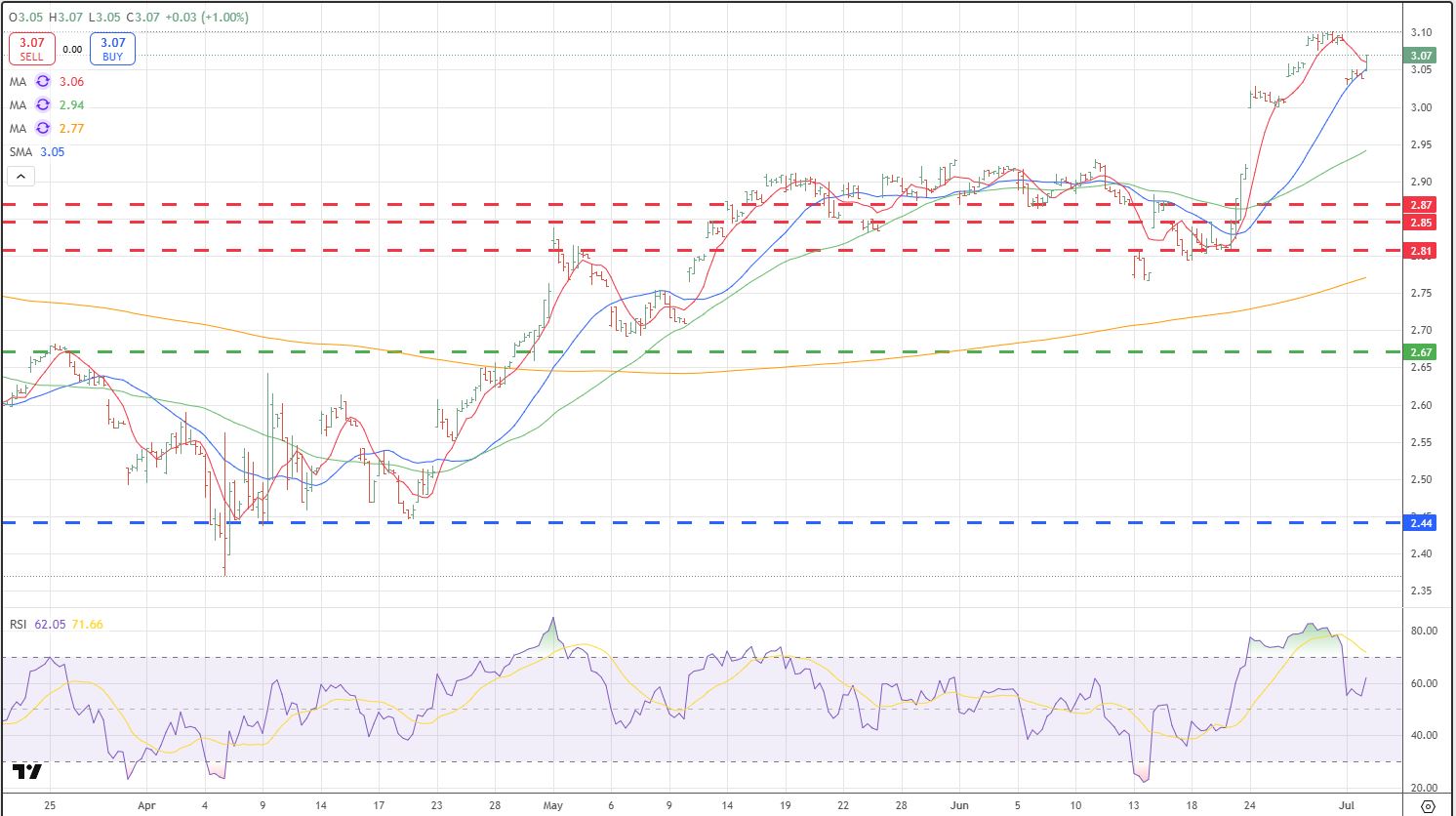
Task: Open chart settings gear in bottom-right corner
Action: 1429,806
